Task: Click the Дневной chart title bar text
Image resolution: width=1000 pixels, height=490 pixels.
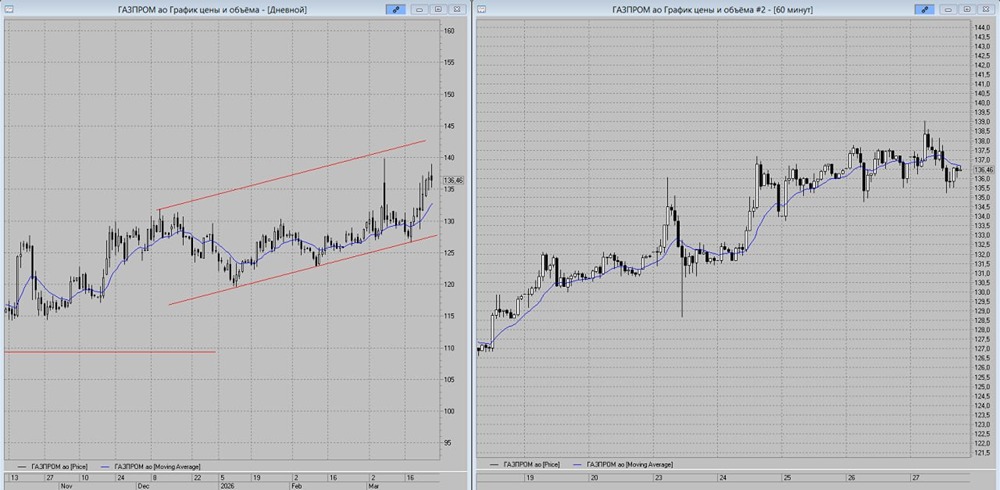Action: (212, 10)
